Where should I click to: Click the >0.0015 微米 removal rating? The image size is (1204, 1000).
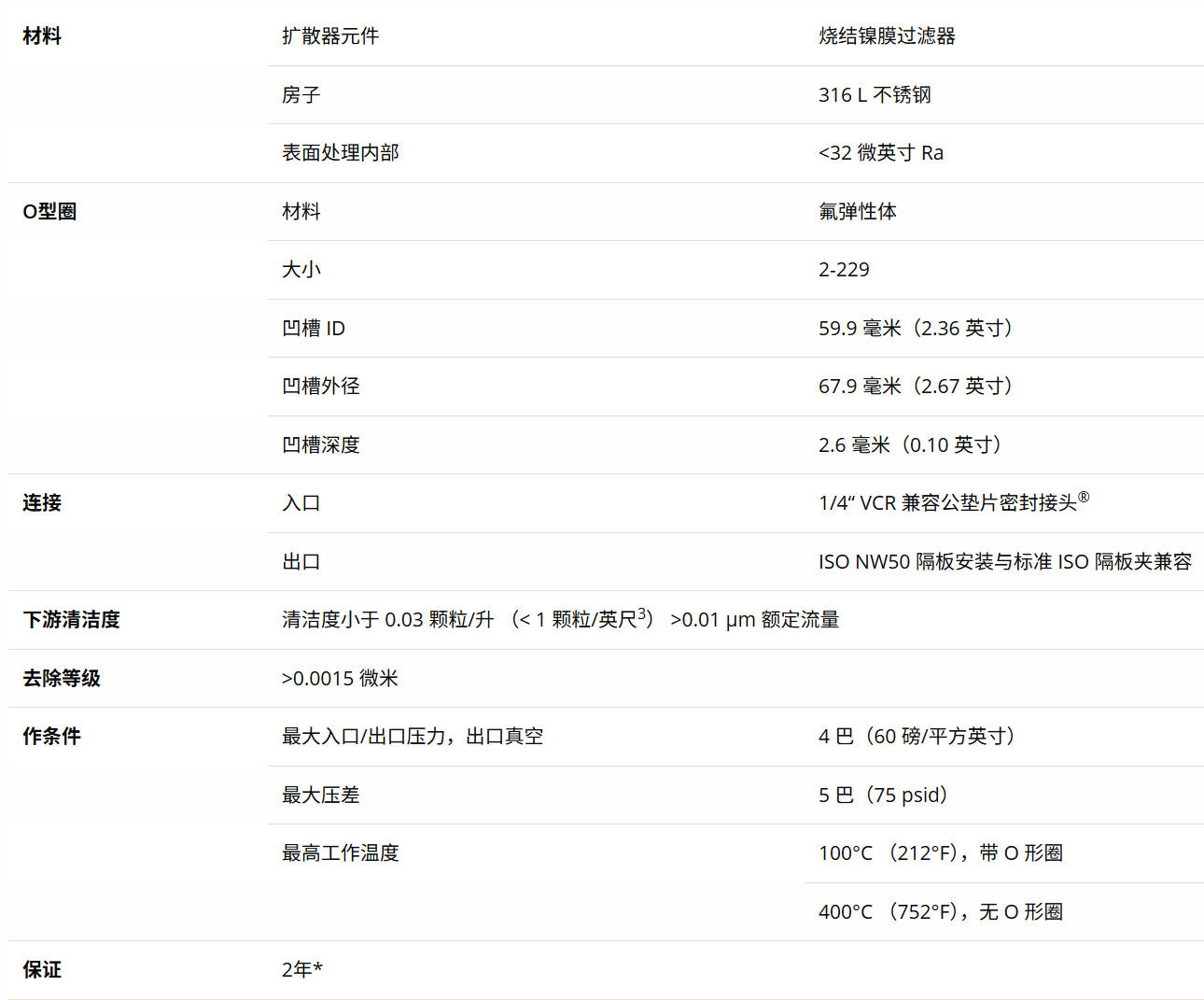tap(340, 679)
